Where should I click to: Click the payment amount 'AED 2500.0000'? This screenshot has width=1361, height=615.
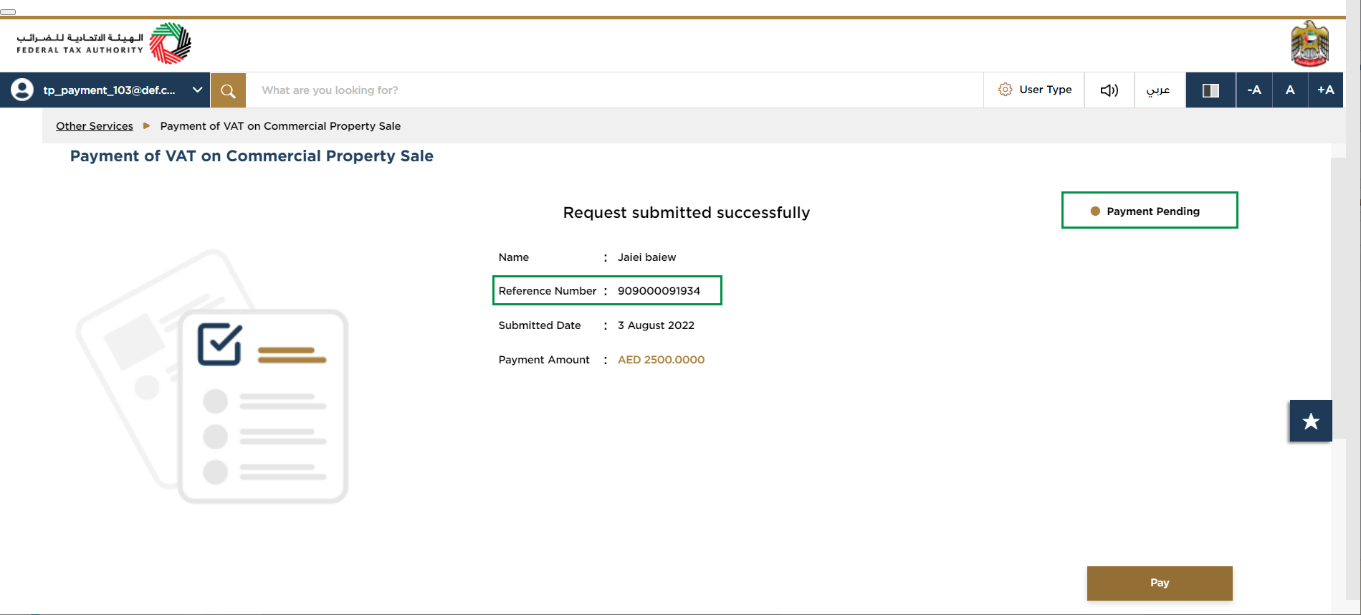click(x=661, y=359)
